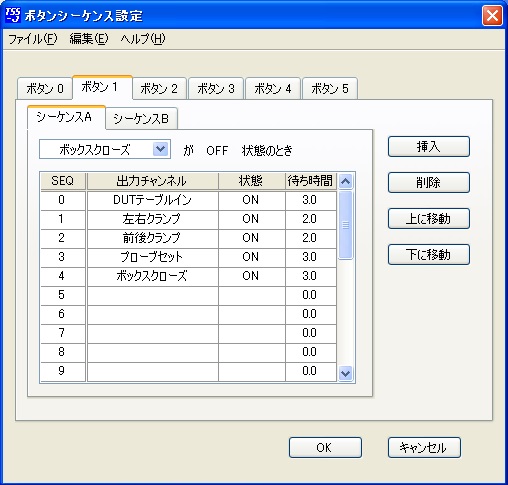Click the scrollbar up arrow in sequence table
This screenshot has width=508, height=485.
[345, 181]
